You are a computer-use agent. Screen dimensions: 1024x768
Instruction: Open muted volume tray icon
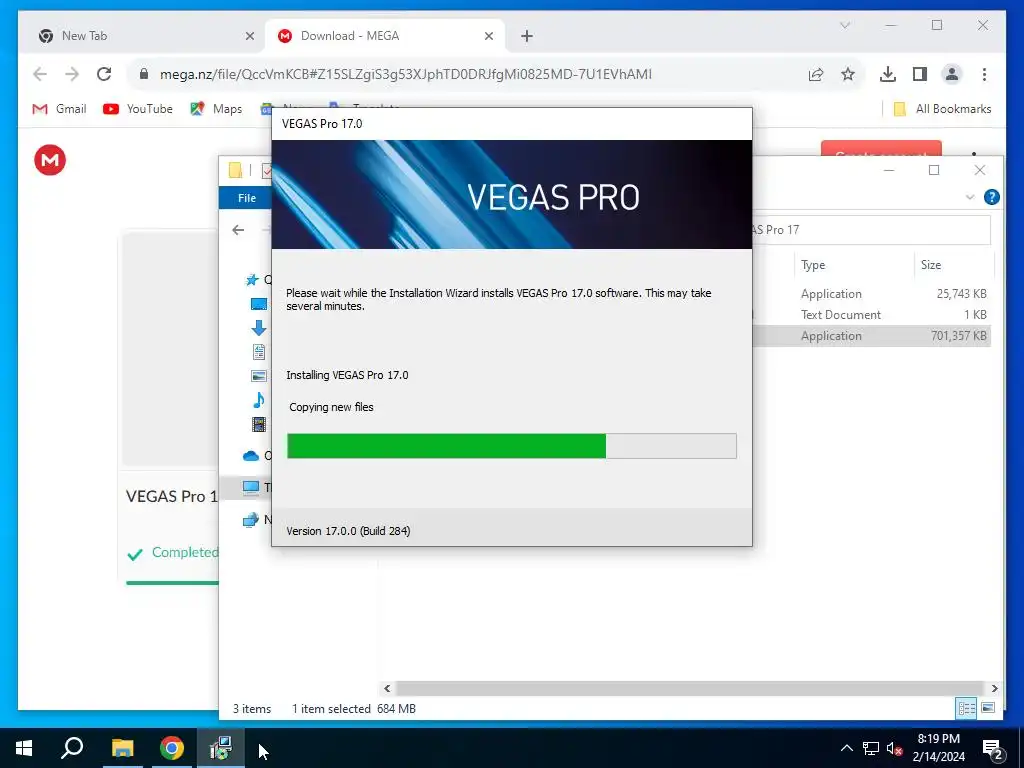895,748
